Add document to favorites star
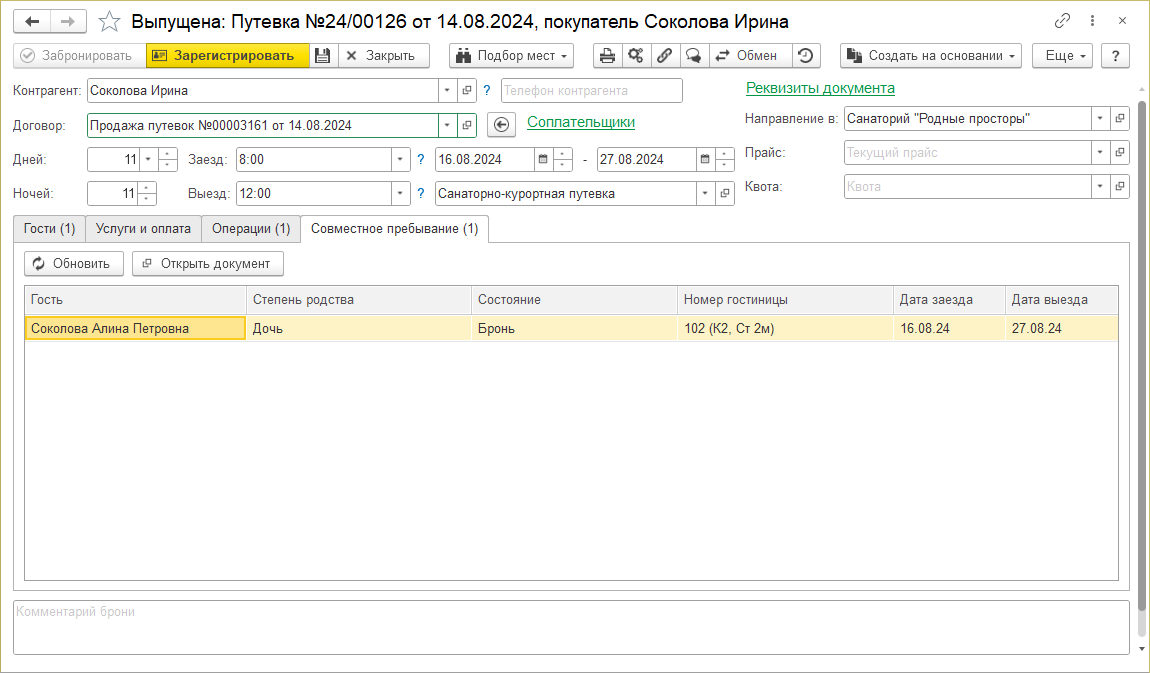Screen dimensions: 1150x673 [109, 21]
